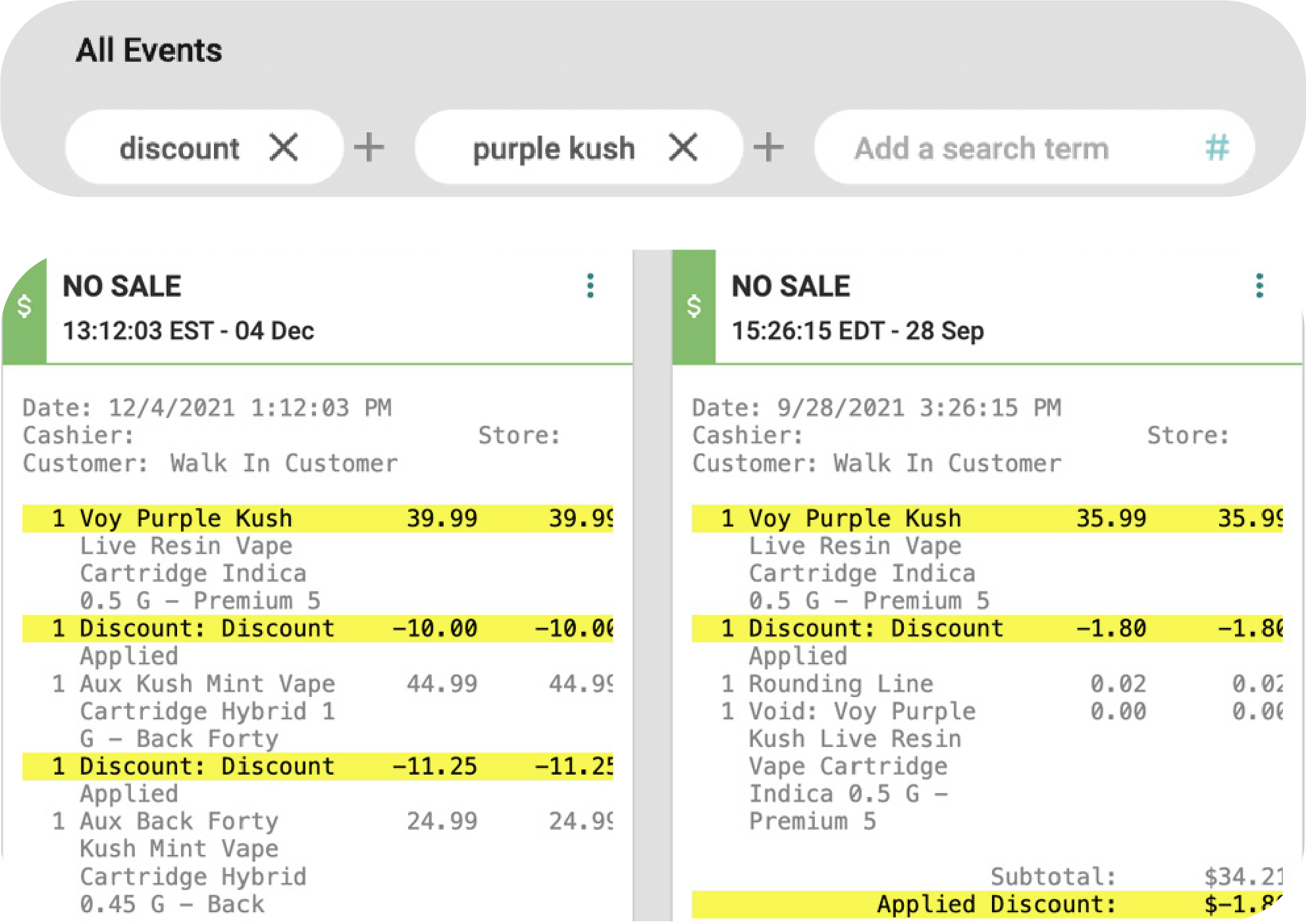
Task: Click the hashtag icon in the search field
Action: click(x=1217, y=147)
